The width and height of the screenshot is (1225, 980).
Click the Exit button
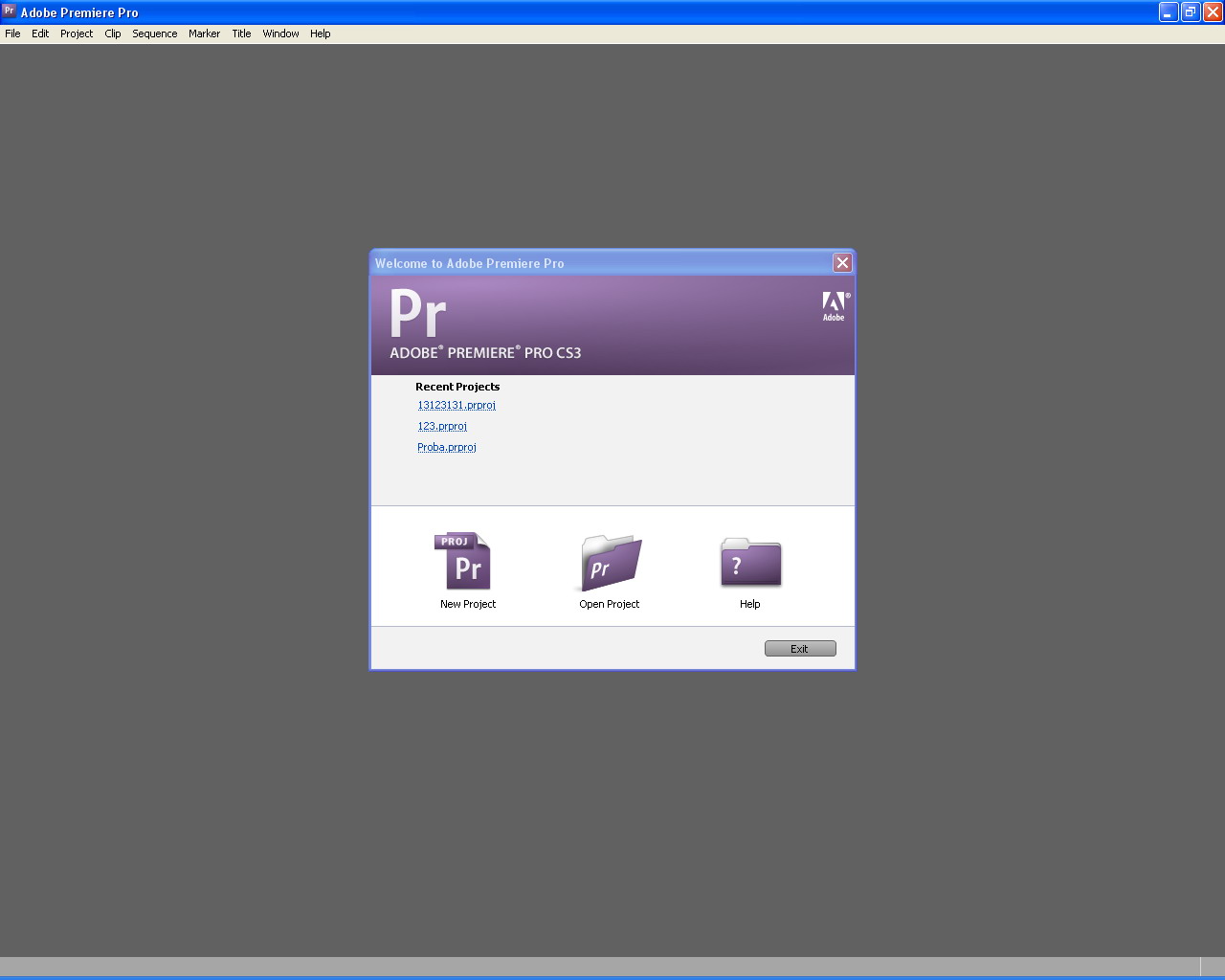click(800, 649)
